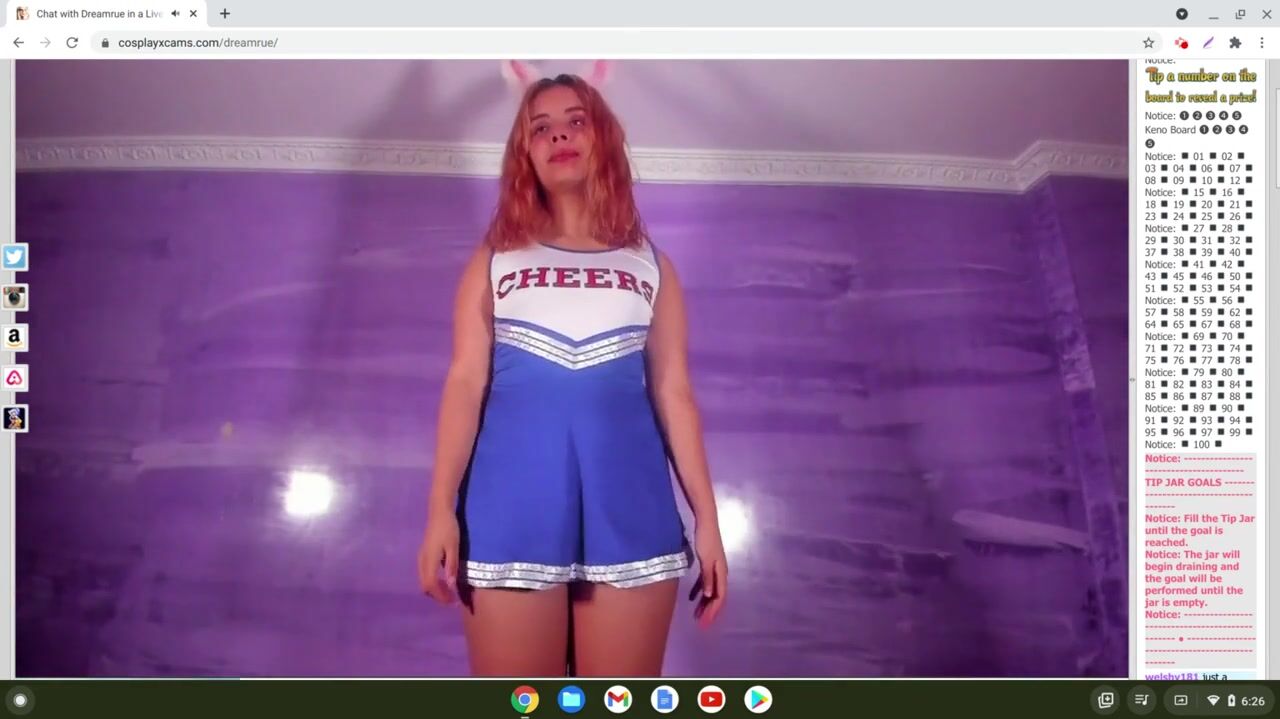The image size is (1280, 719).
Task: Open a new browser tab
Action: 225,14
